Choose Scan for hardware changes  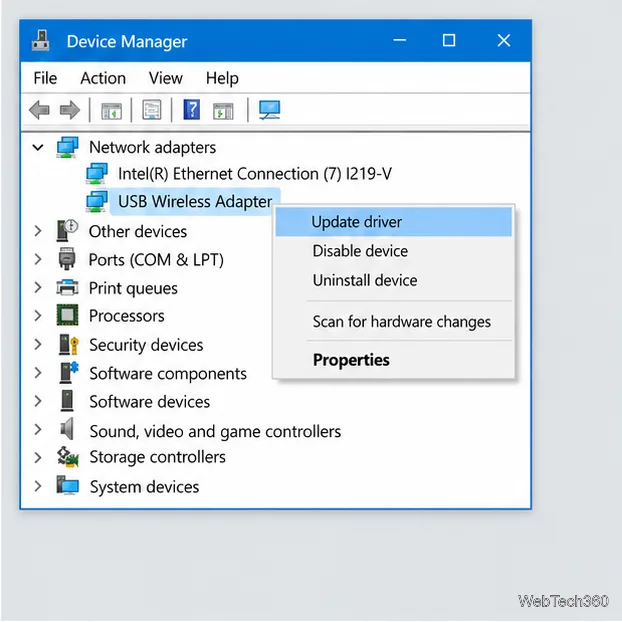coord(394,321)
